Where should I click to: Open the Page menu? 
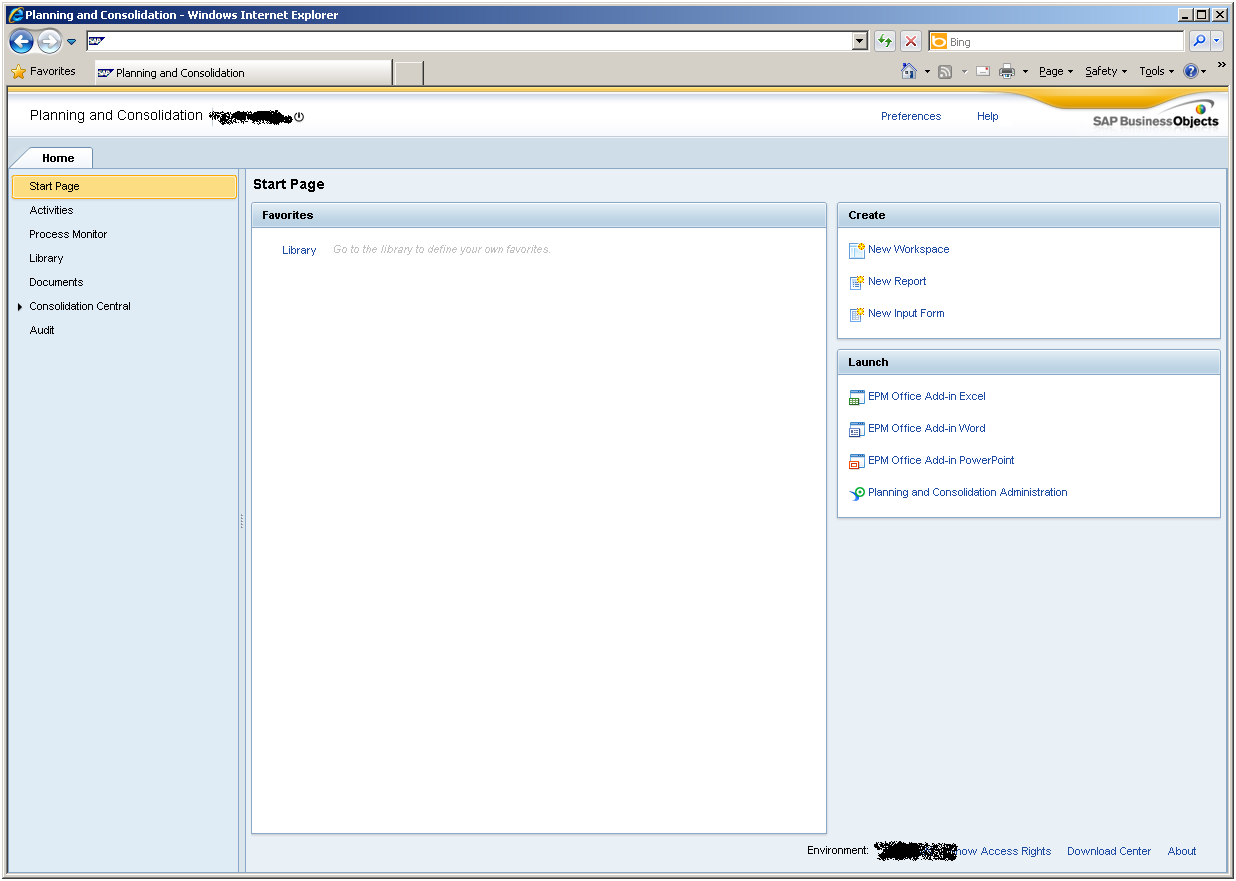click(1056, 72)
